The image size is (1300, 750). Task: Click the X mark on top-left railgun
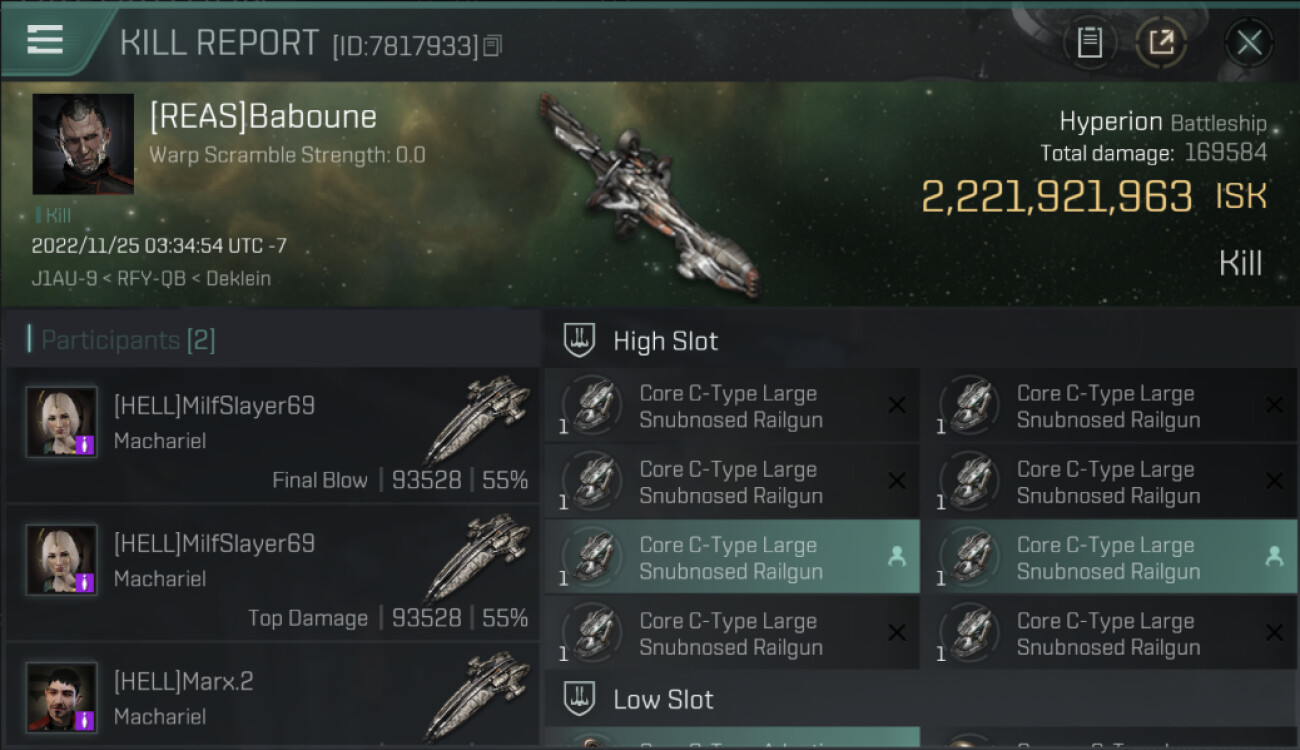(x=897, y=405)
